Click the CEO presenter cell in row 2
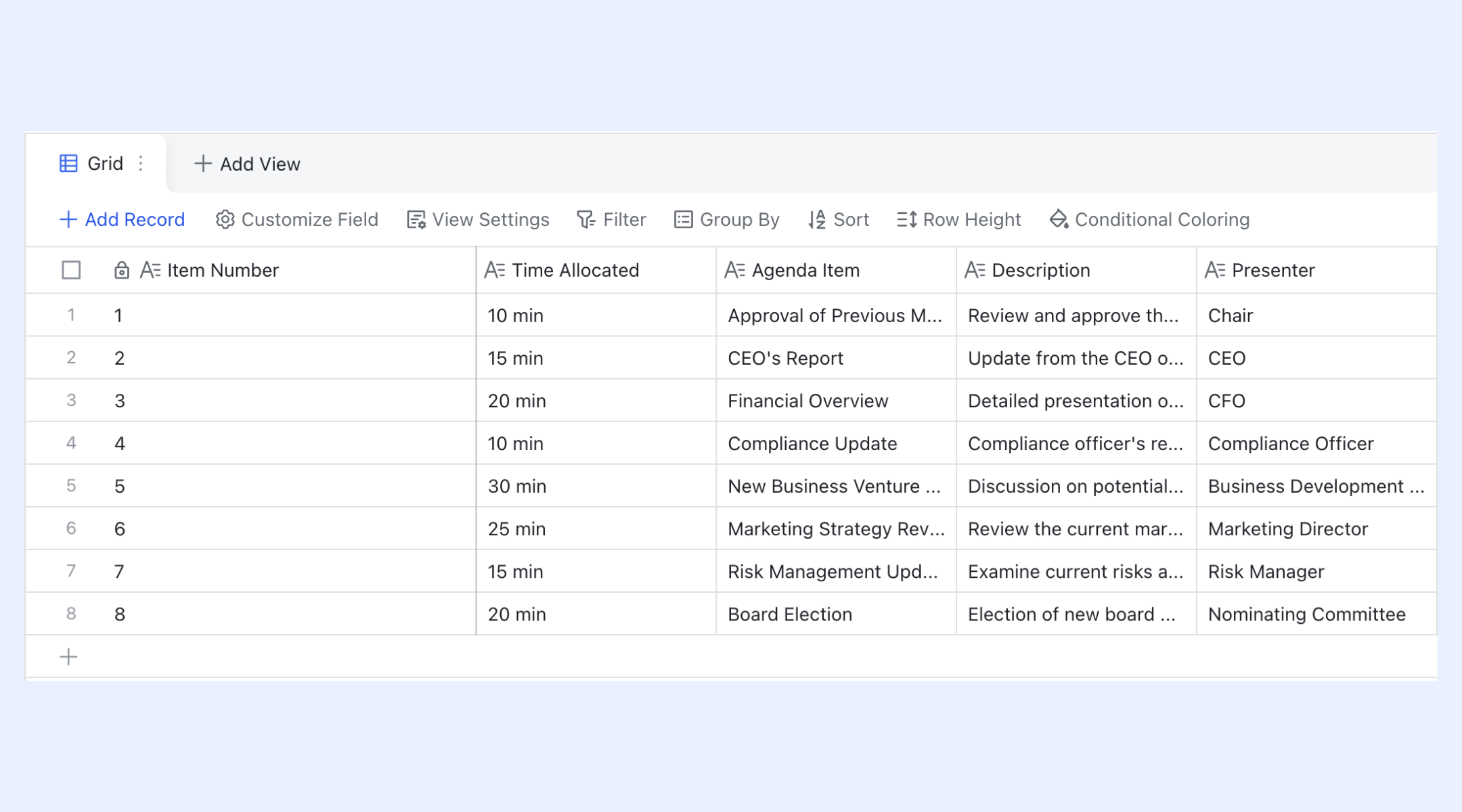Viewport: 1462px width, 812px height. tap(1316, 358)
